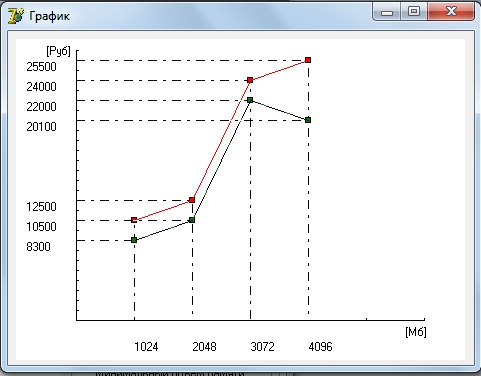Click the Y-axis label 22000
Image resolution: width=481 pixels, height=376 pixels.
click(x=41, y=107)
